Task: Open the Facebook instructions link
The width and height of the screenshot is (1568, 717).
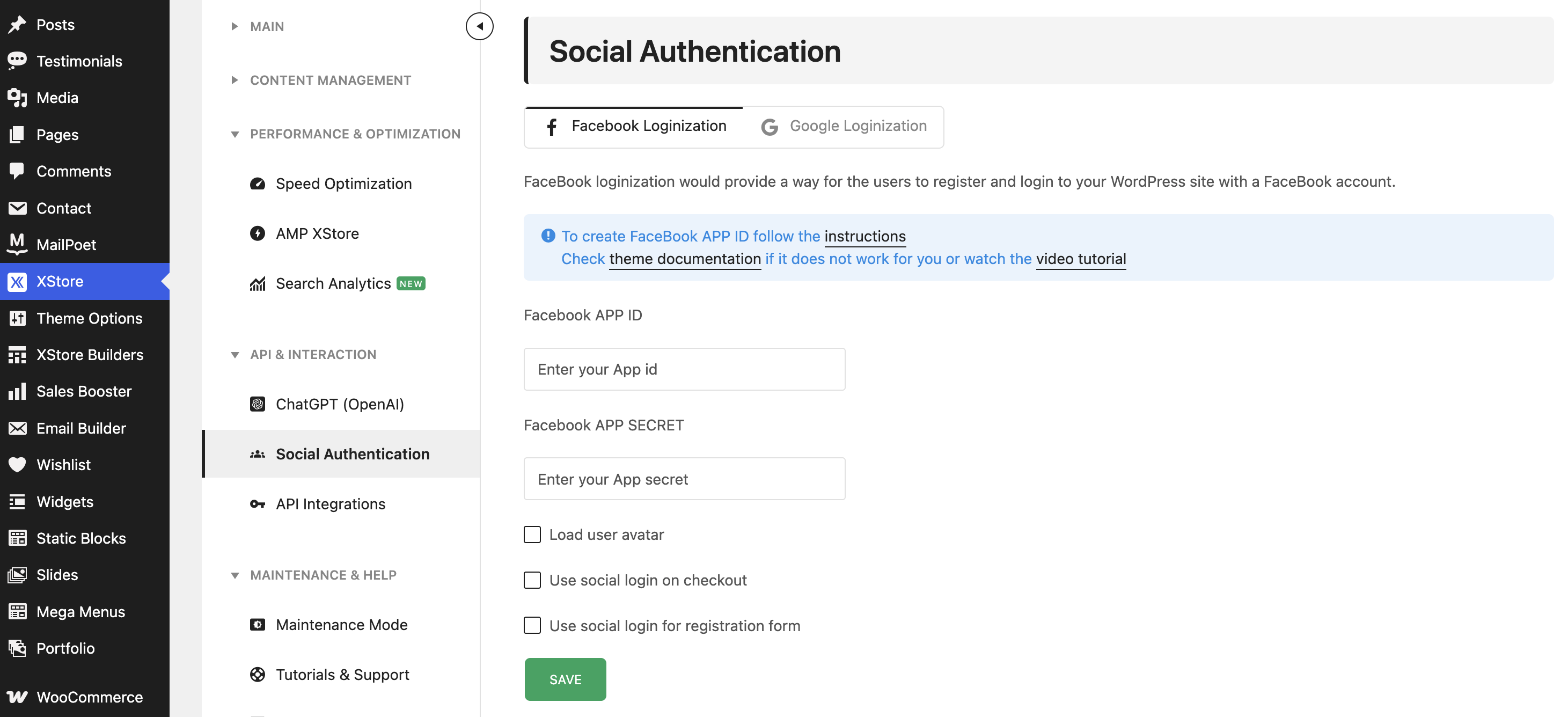Action: [865, 236]
